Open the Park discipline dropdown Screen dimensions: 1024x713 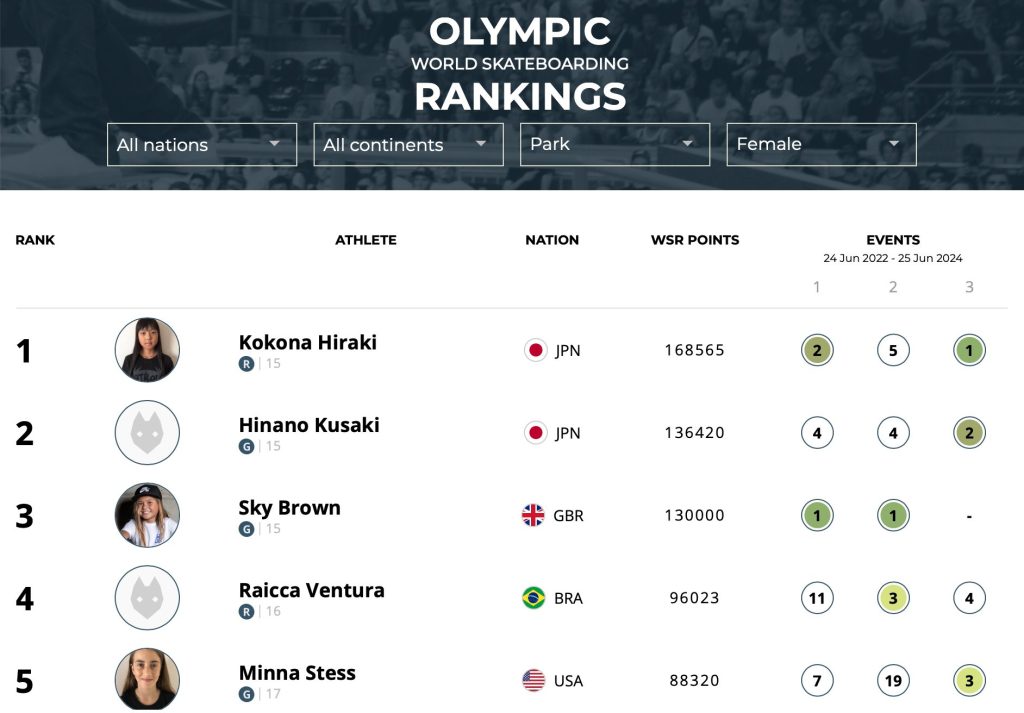[x=615, y=144]
